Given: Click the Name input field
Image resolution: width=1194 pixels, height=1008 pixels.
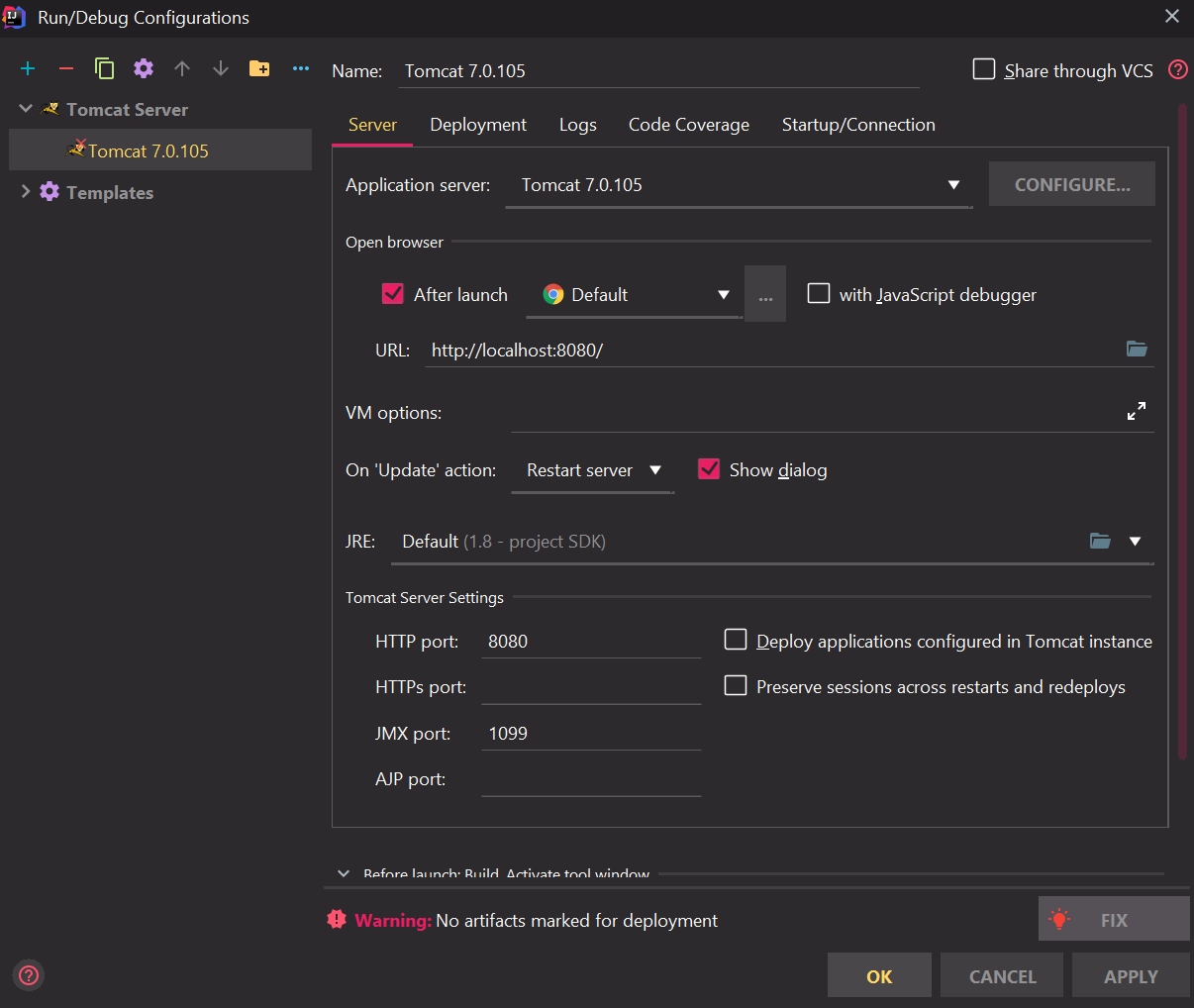Looking at the screenshot, I should (x=658, y=71).
